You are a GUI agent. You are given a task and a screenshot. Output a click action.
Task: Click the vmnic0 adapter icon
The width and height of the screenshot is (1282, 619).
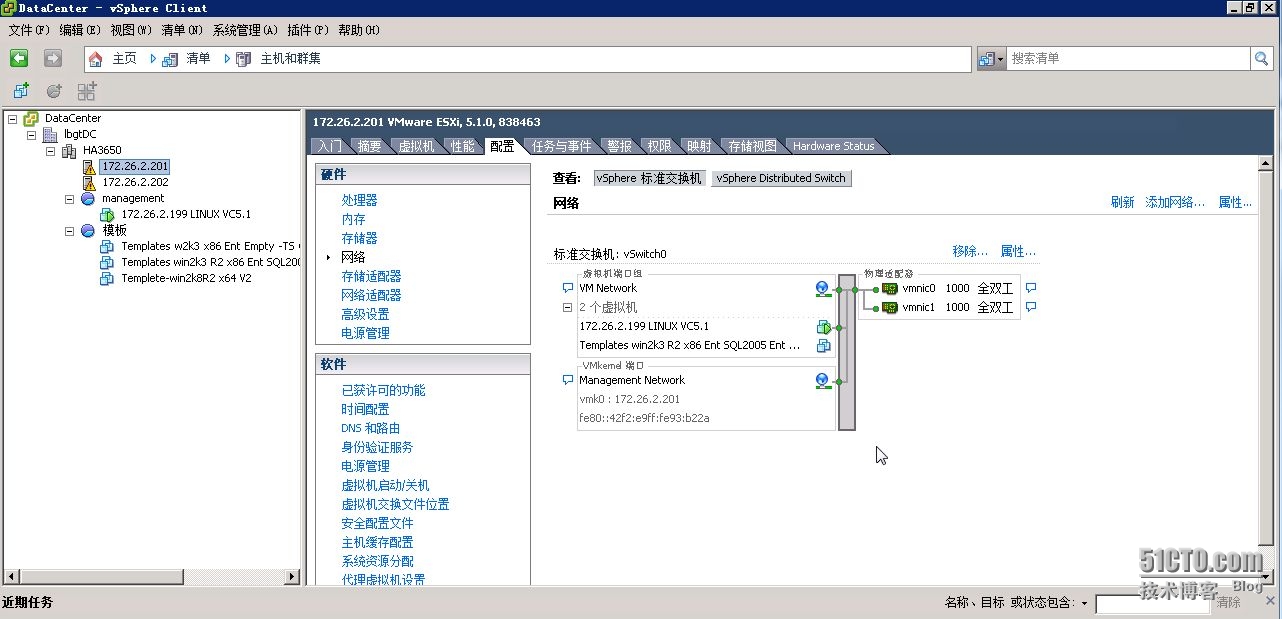pyautogui.click(x=889, y=288)
